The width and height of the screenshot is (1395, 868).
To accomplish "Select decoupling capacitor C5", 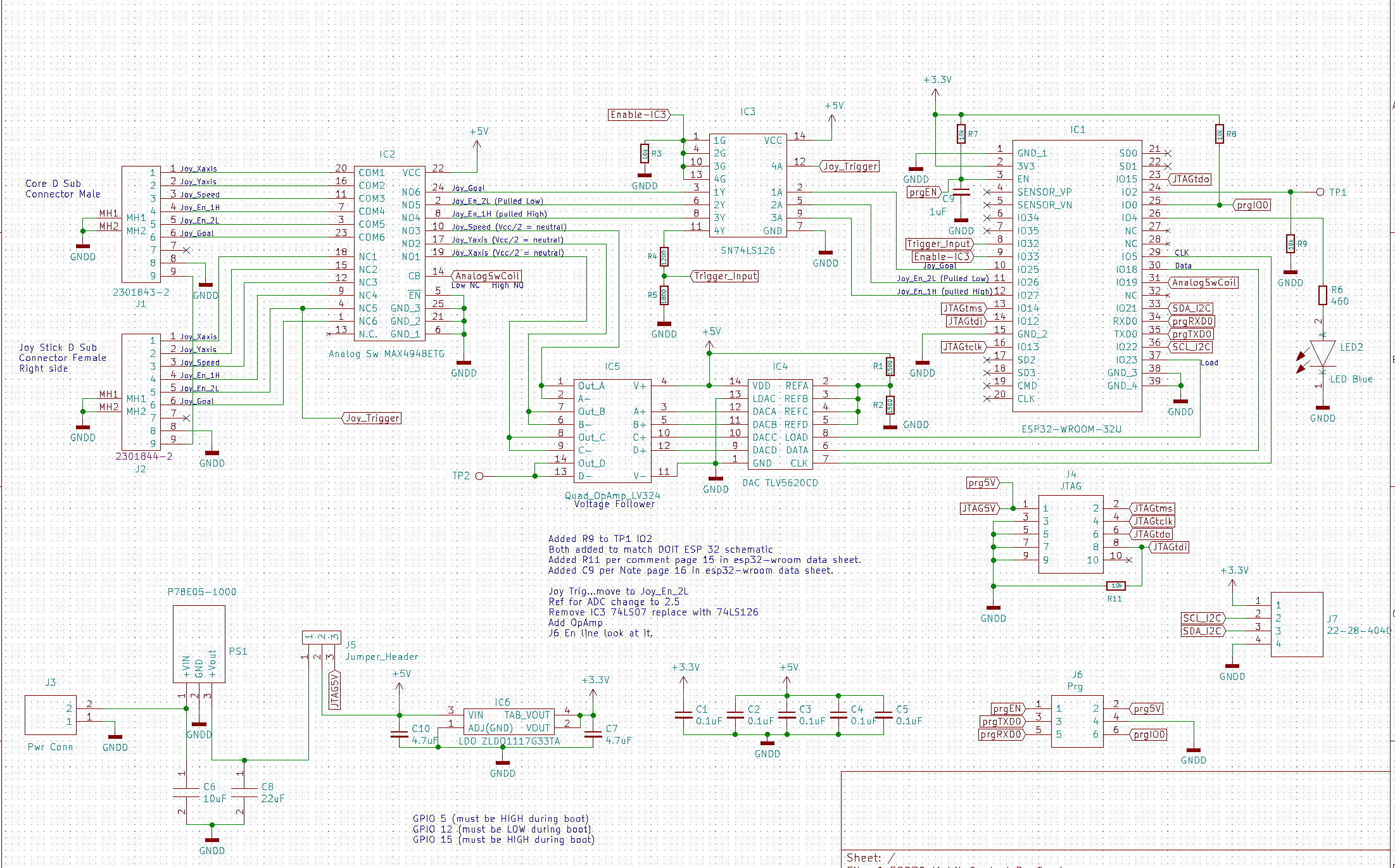I will tap(883, 715).
